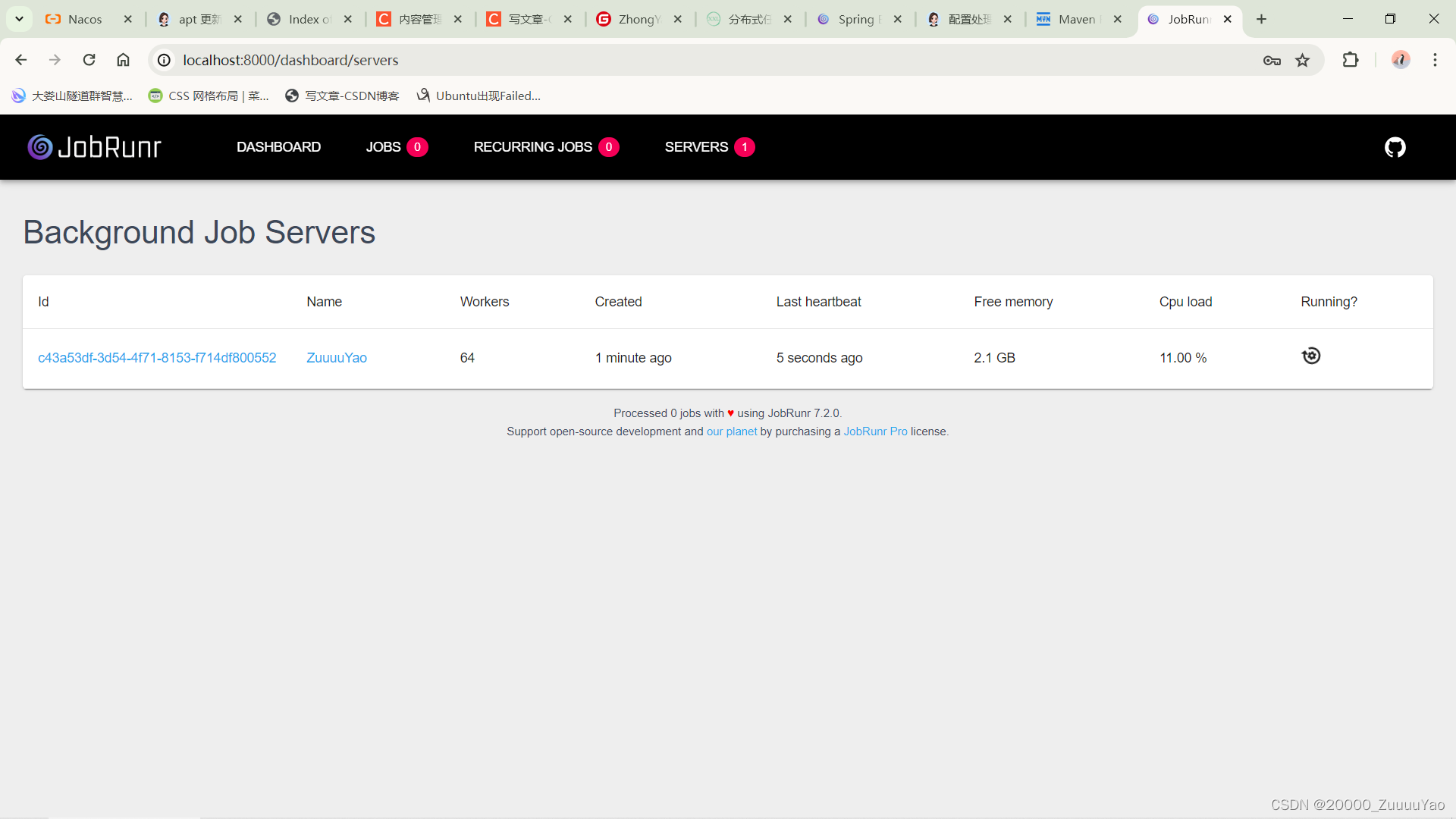Click the JobRunr Pro link

point(875,431)
